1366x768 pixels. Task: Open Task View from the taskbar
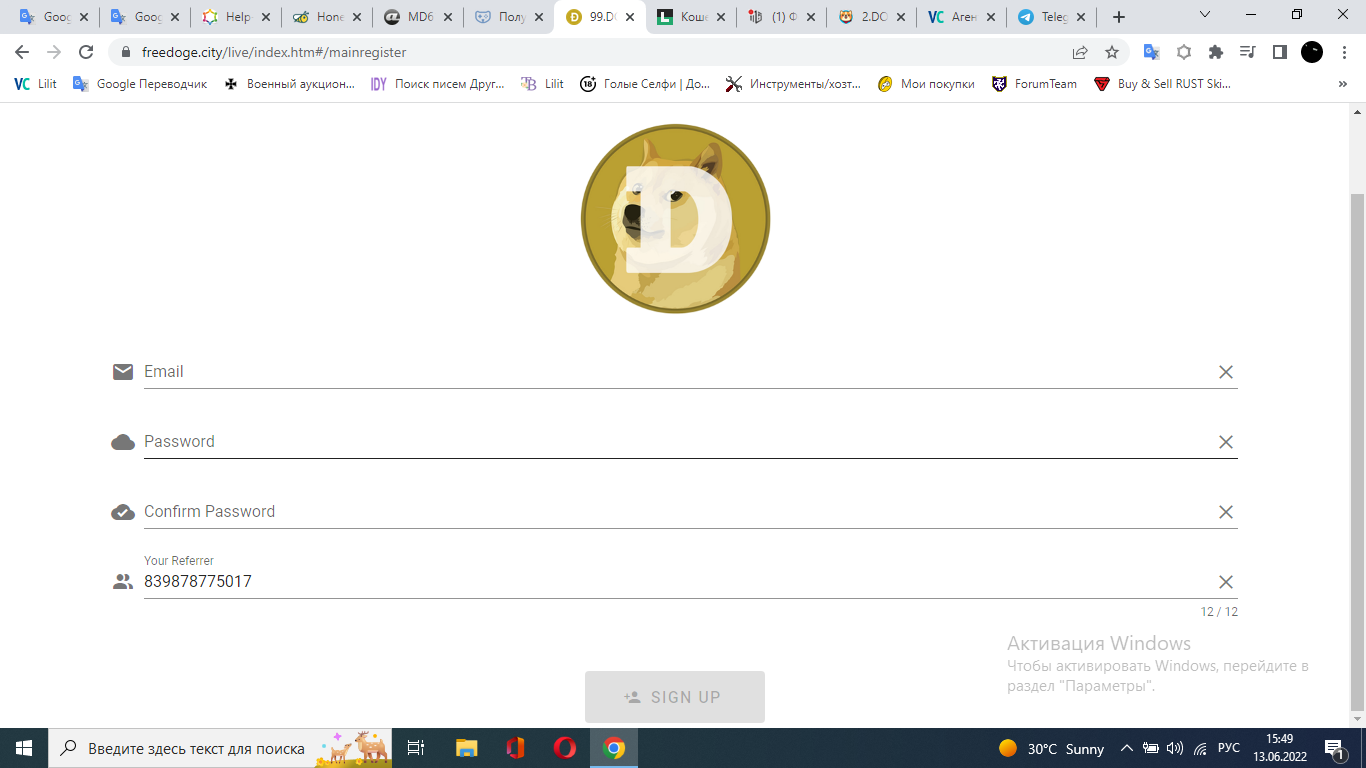(417, 748)
